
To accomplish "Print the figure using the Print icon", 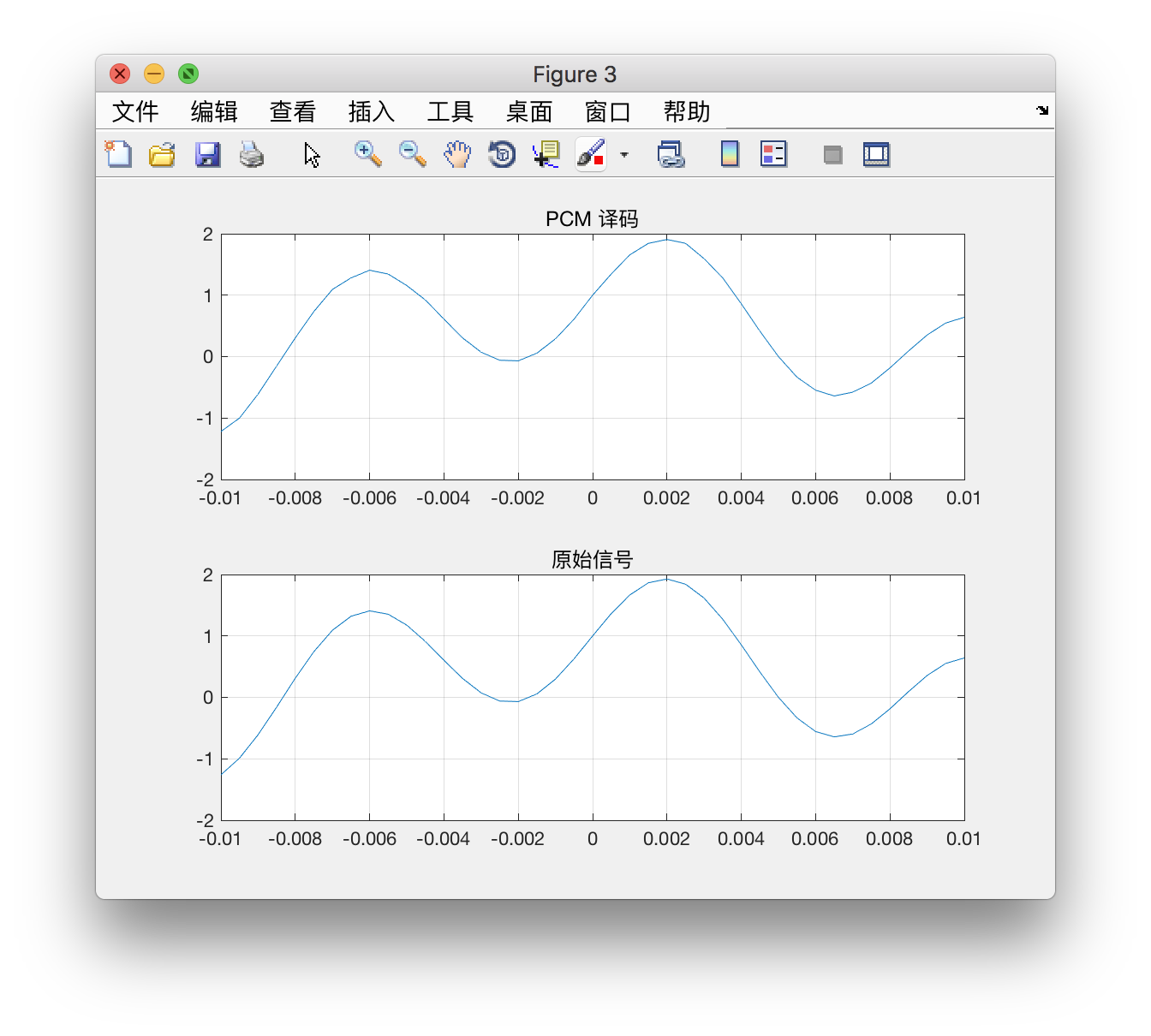I will pos(252,154).
